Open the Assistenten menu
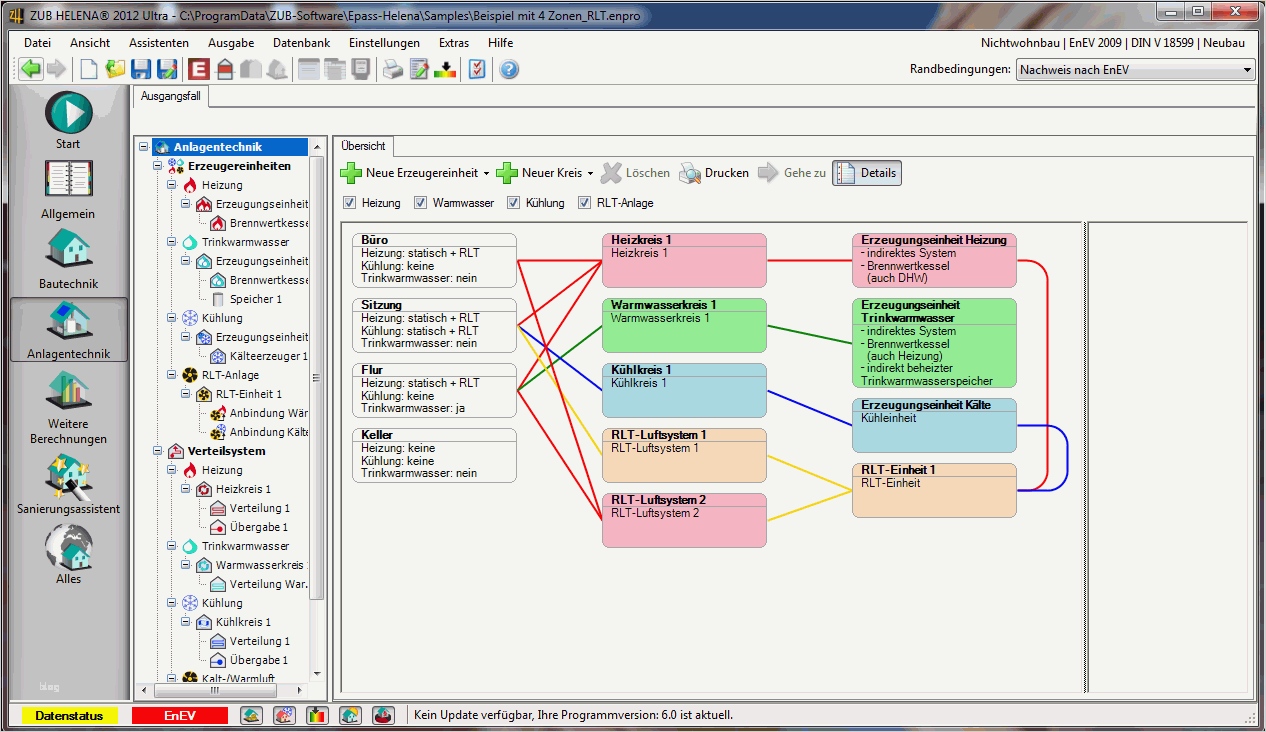Image resolution: width=1266 pixels, height=732 pixels. tap(159, 43)
